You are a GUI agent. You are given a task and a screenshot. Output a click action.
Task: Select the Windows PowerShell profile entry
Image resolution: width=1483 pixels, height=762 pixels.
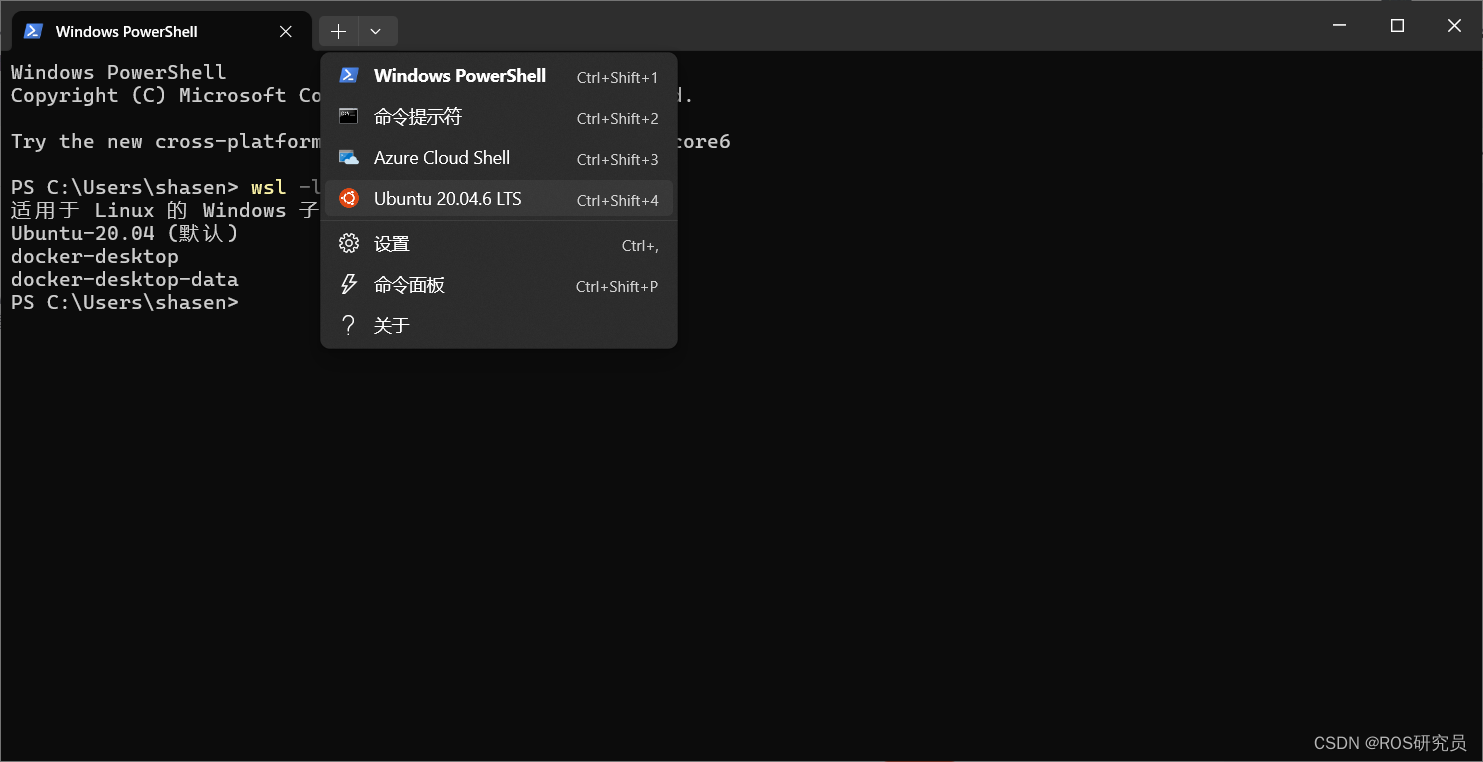[x=499, y=76]
